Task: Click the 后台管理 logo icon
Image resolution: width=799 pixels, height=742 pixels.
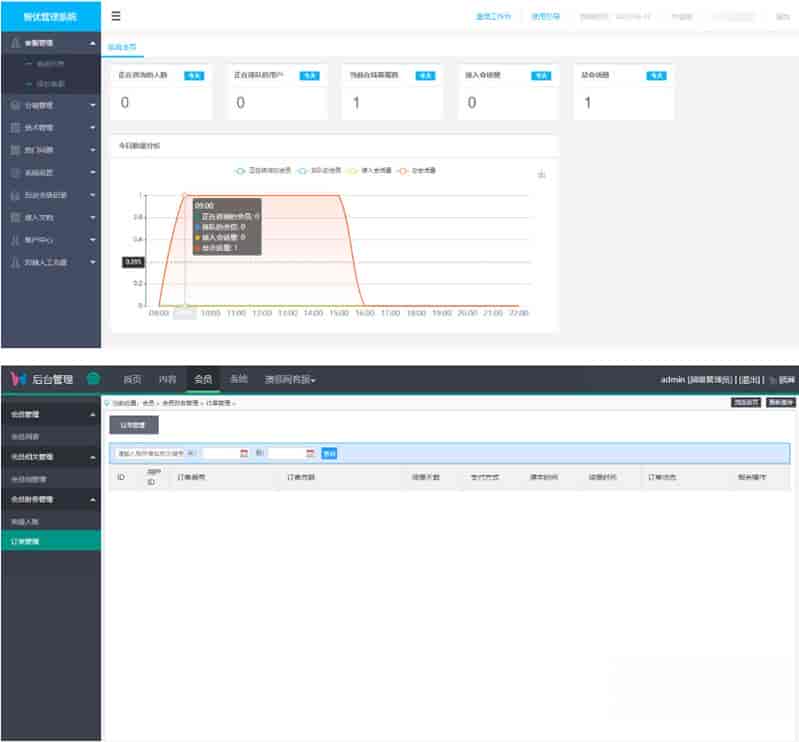Action: [16, 379]
